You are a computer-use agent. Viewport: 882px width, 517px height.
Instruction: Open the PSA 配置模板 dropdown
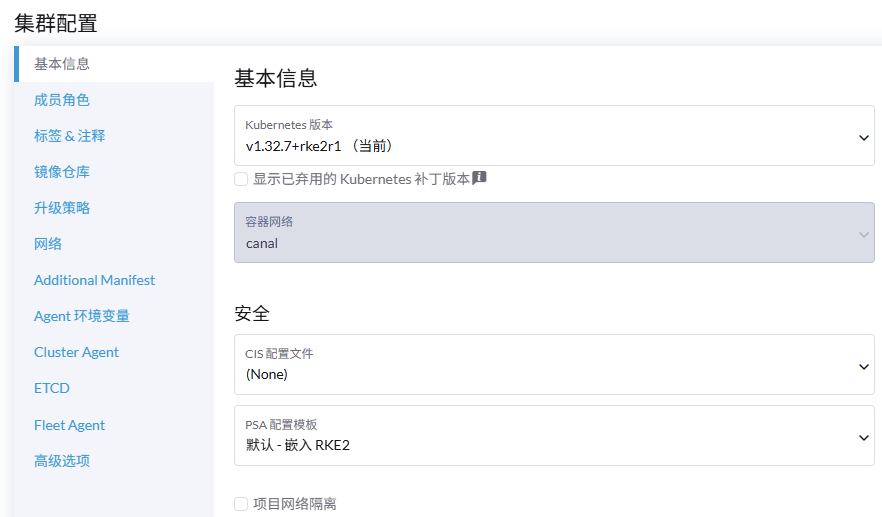click(x=554, y=435)
